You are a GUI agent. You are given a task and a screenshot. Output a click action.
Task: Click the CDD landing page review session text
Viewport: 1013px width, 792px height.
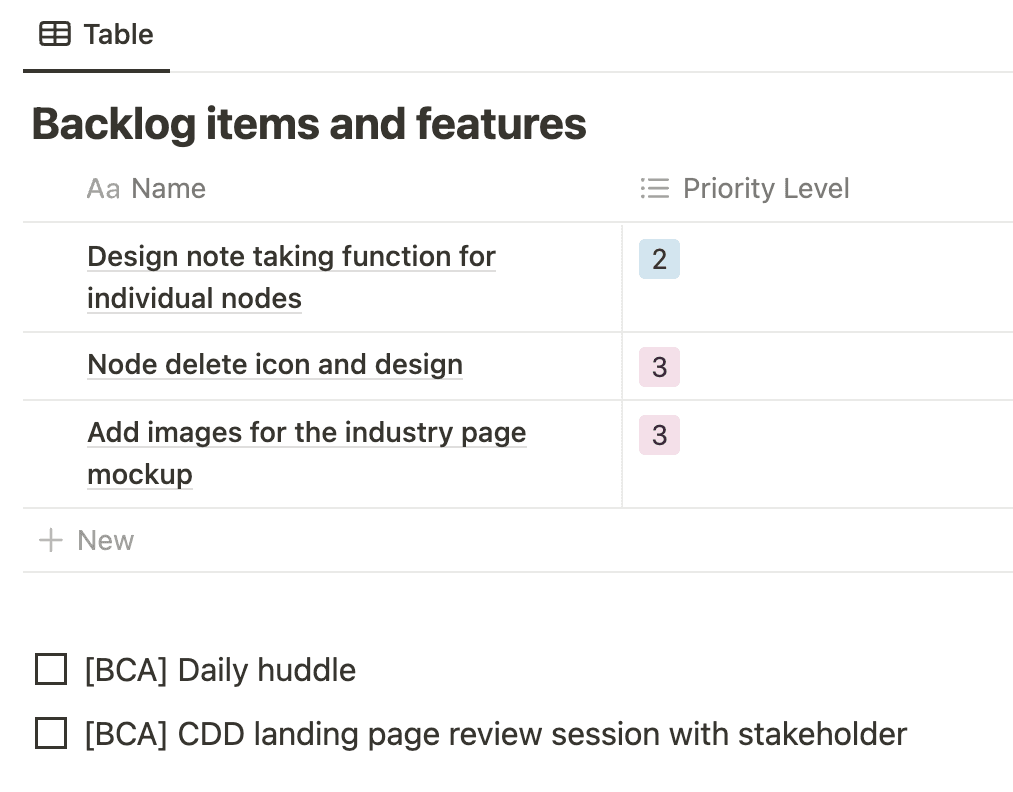(495, 734)
